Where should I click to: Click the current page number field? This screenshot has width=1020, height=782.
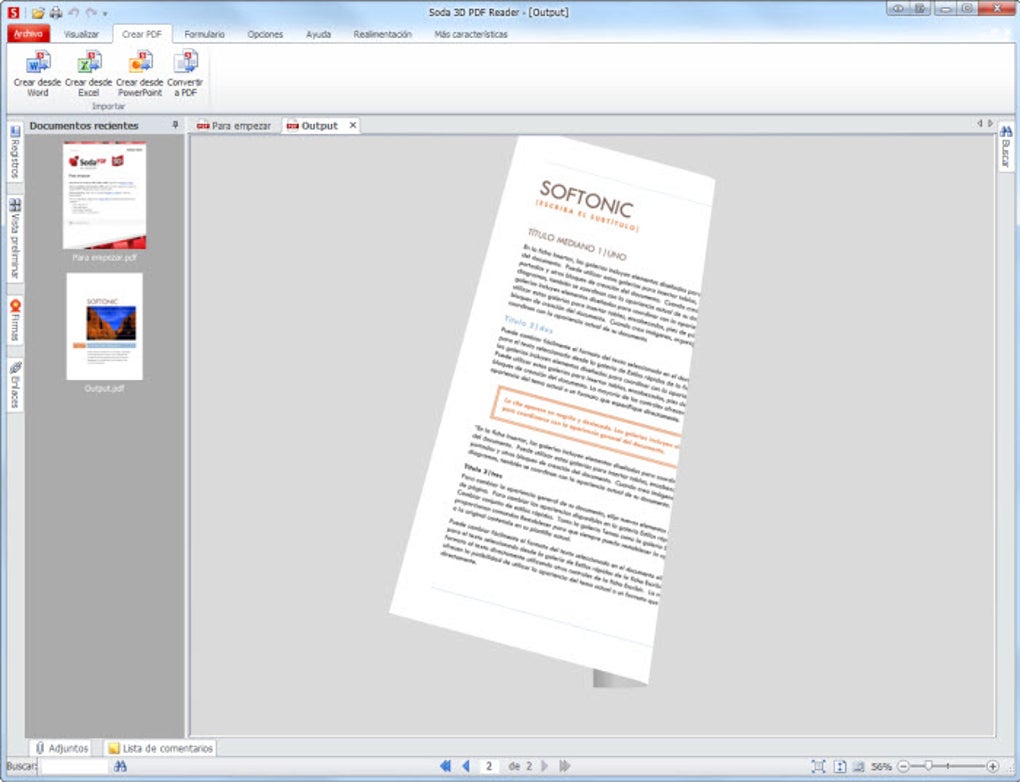point(489,766)
